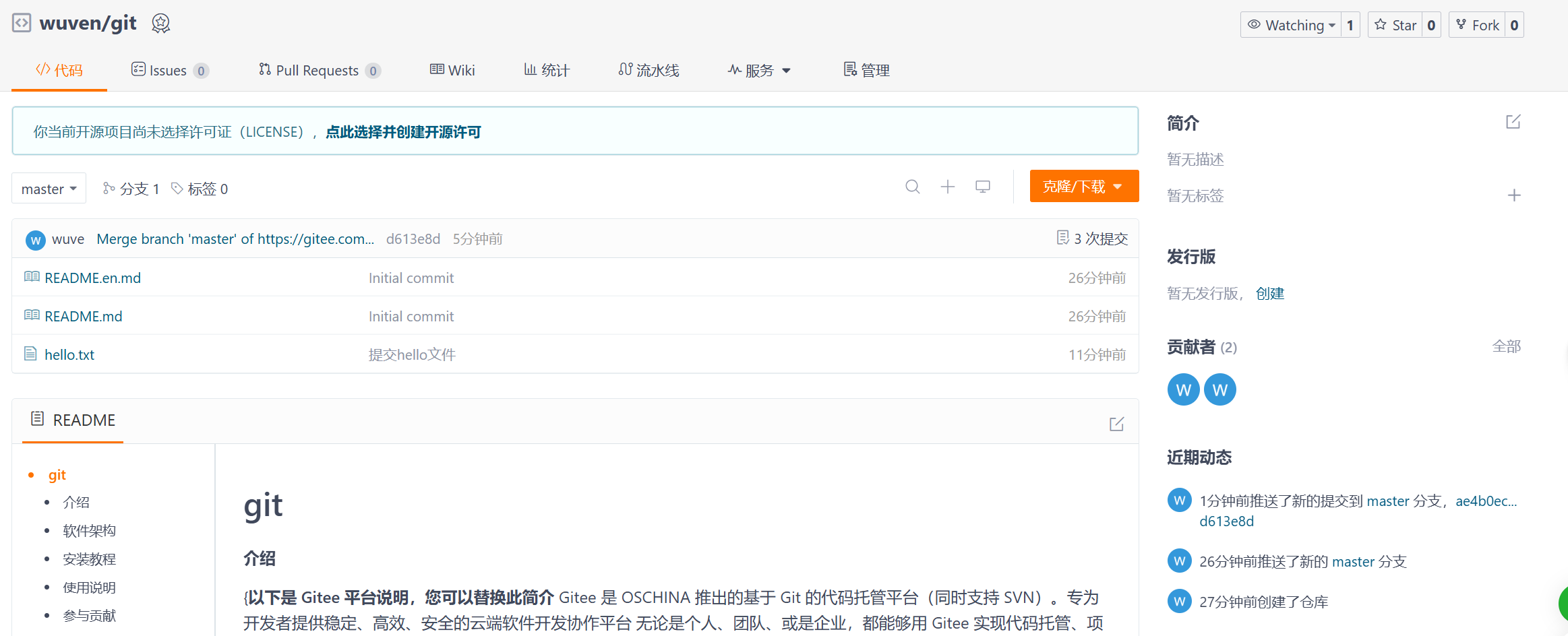Open the 3 次提交 commit history
This screenshot has width=1568, height=636.
tap(1092, 238)
